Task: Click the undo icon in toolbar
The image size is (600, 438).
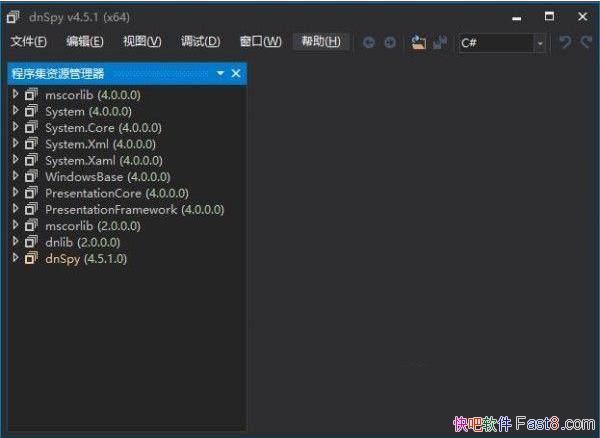Action: click(x=565, y=42)
